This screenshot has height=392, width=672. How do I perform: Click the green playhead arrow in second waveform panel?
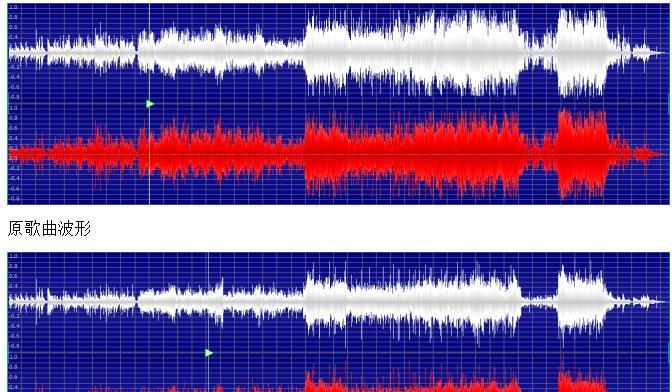point(209,353)
